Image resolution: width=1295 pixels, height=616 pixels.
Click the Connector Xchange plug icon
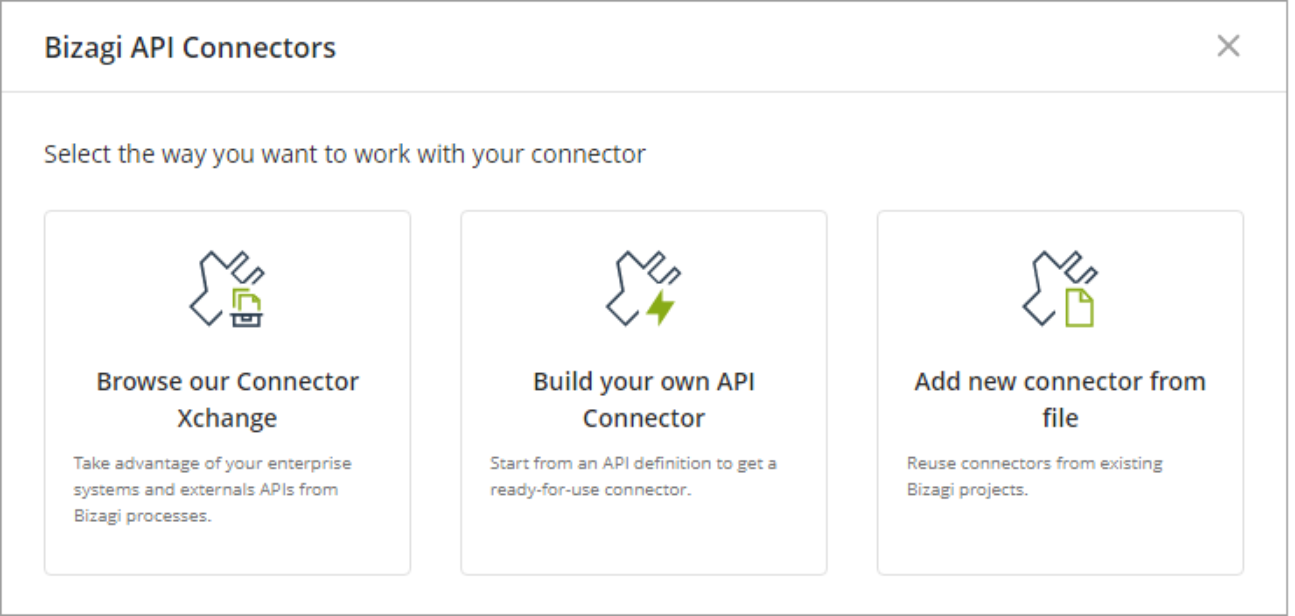(x=227, y=289)
